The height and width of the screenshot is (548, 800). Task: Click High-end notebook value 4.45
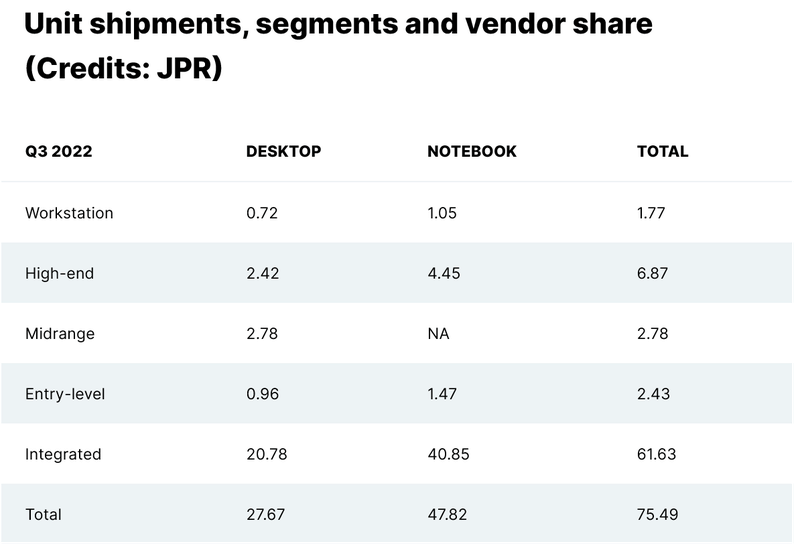pyautogui.click(x=443, y=273)
